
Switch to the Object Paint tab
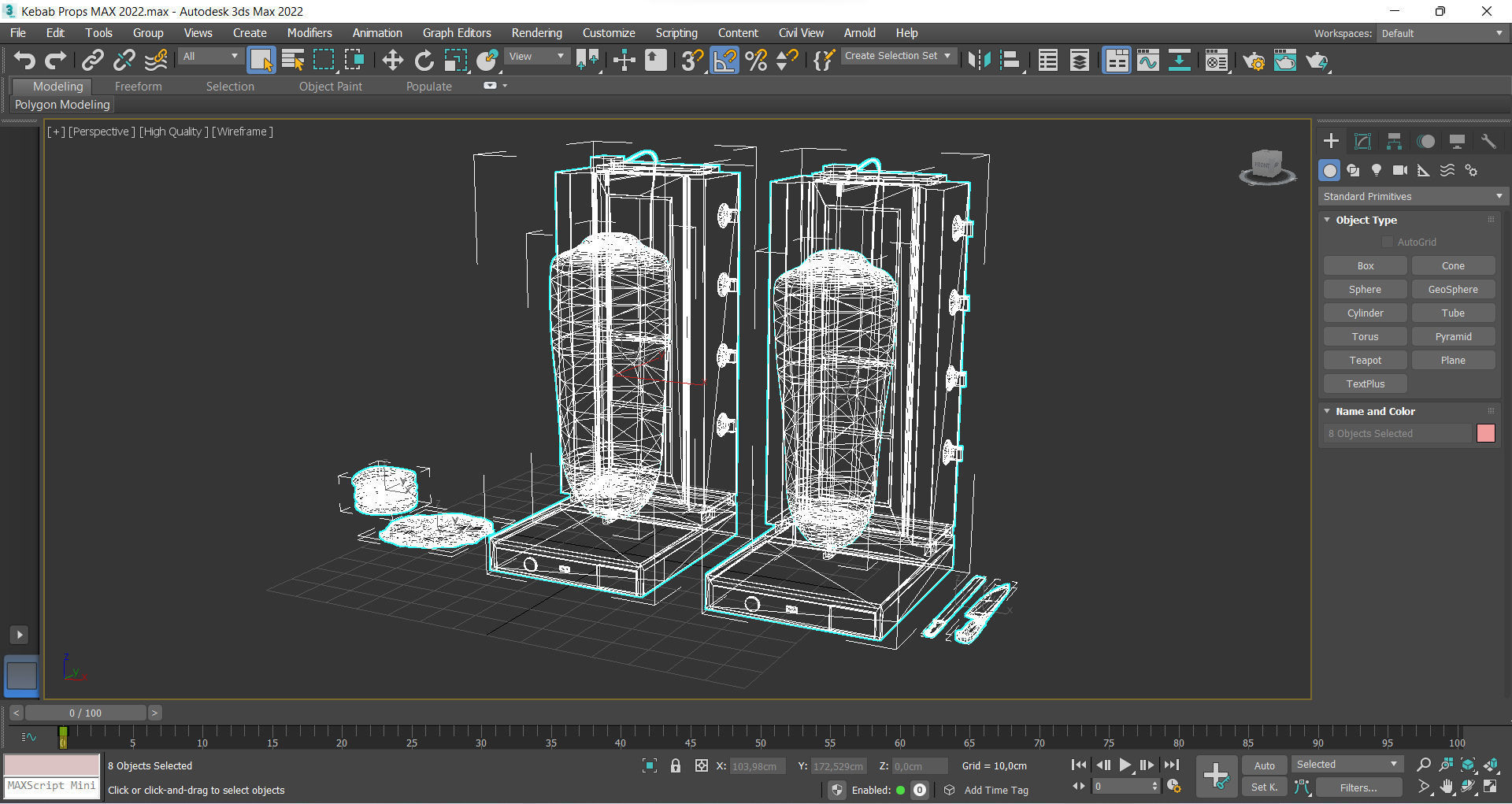(x=330, y=87)
